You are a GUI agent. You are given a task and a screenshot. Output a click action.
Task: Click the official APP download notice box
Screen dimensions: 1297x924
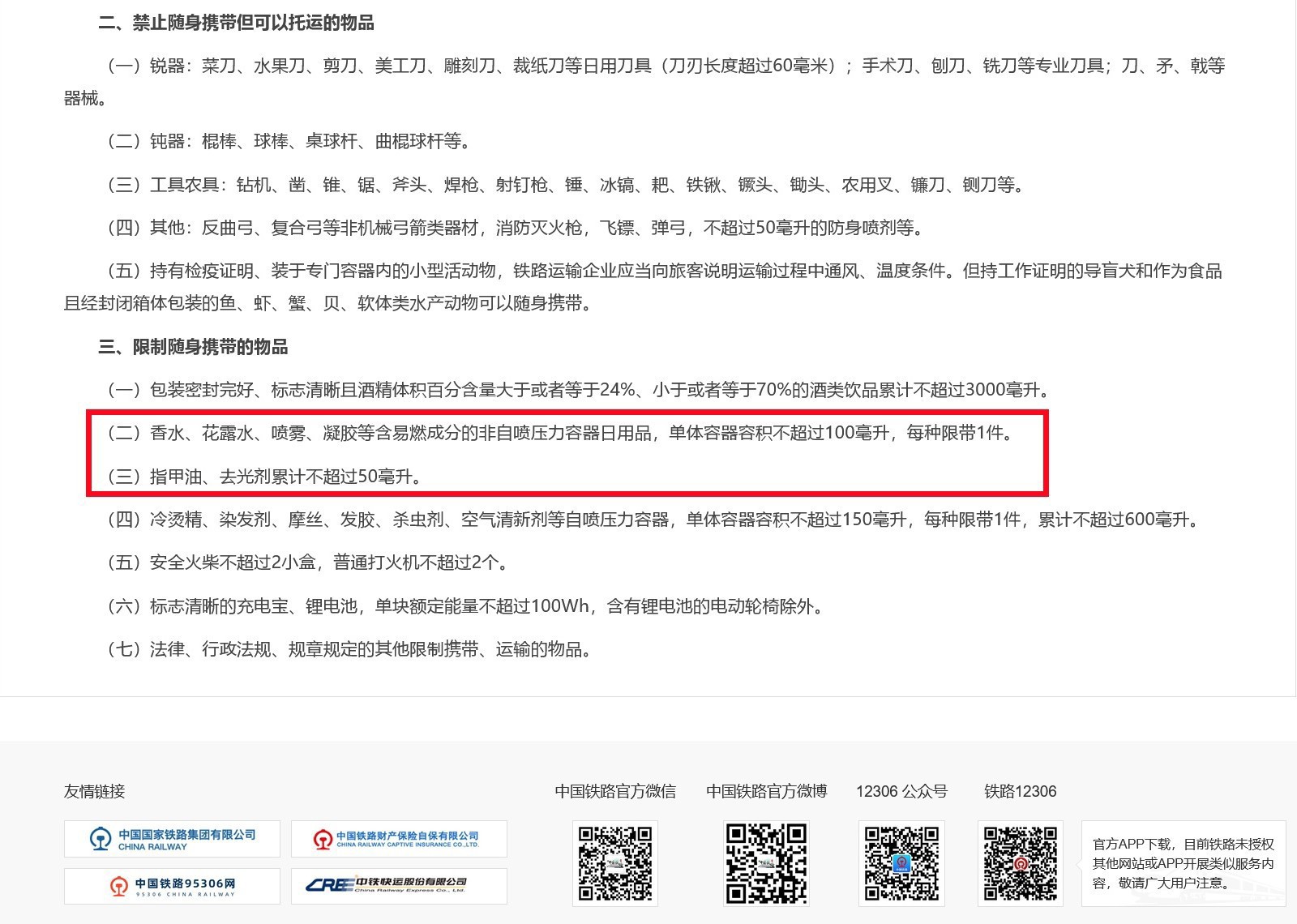pos(1183,863)
